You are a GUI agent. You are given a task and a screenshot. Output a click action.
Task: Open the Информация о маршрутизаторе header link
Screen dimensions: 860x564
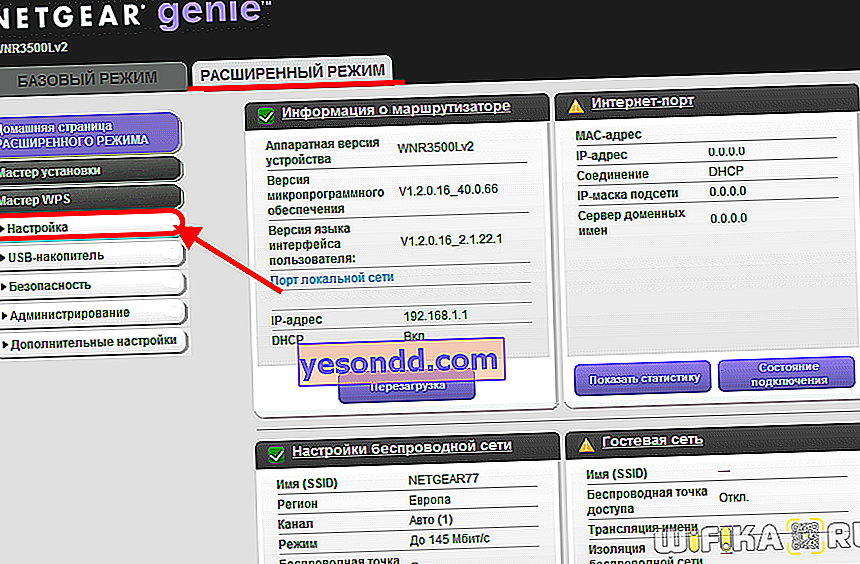[x=396, y=107]
